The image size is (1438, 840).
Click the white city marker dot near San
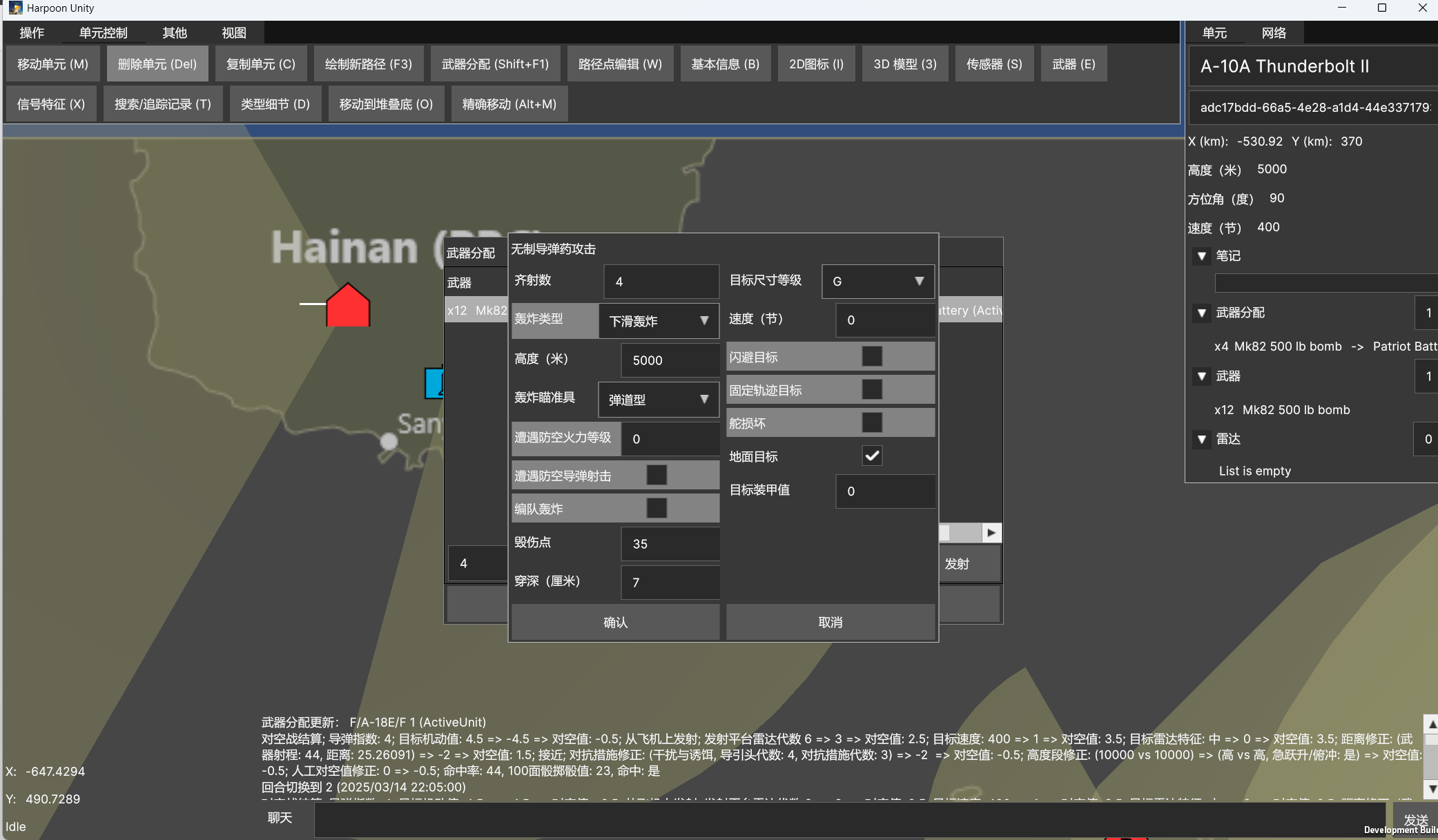pos(389,441)
